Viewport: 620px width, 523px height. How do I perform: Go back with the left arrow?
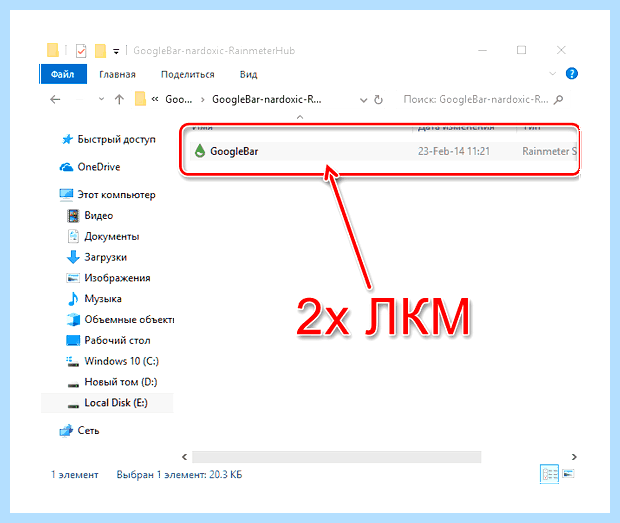tap(55, 99)
